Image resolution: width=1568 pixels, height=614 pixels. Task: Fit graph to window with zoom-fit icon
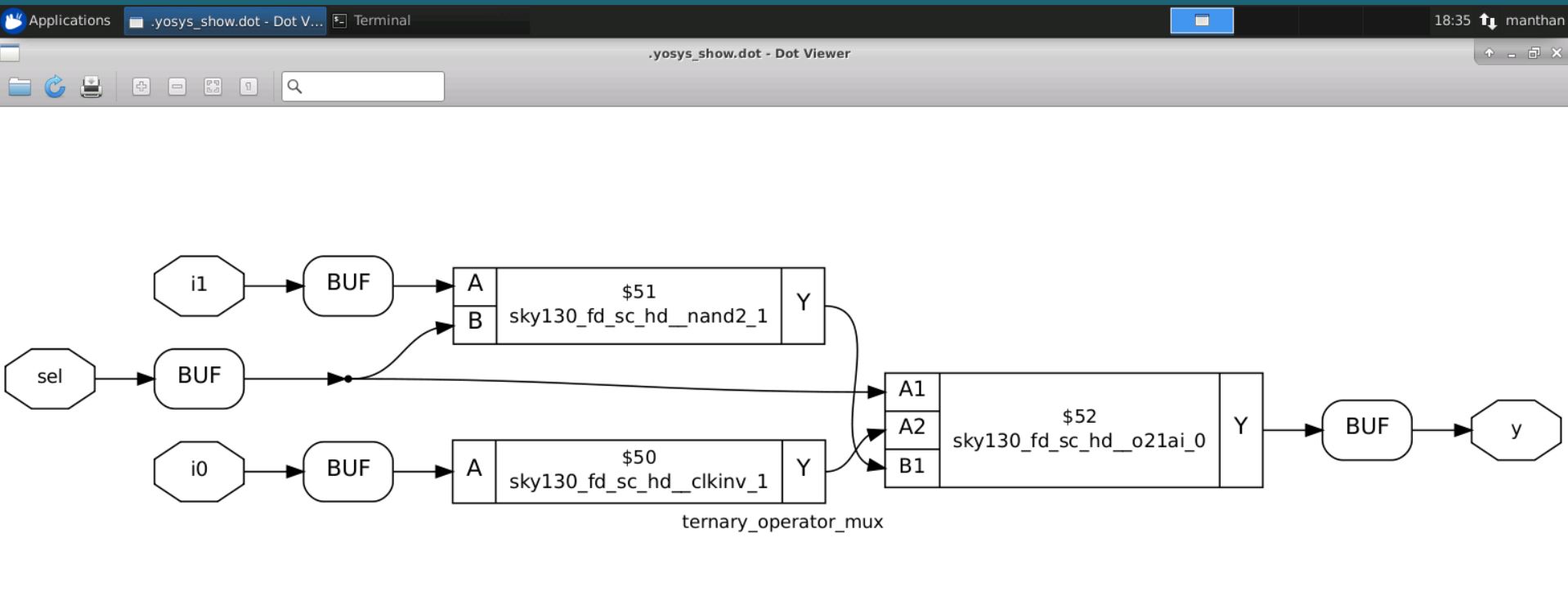coord(213,87)
